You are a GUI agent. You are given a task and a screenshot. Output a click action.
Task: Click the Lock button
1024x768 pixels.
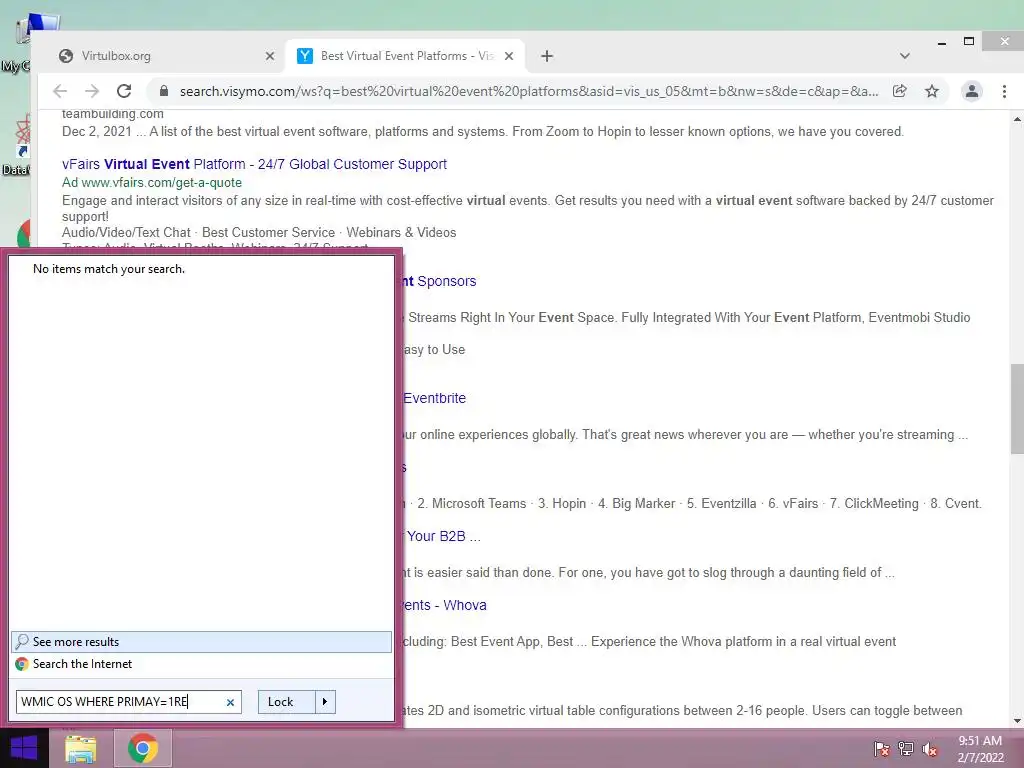[287, 702]
